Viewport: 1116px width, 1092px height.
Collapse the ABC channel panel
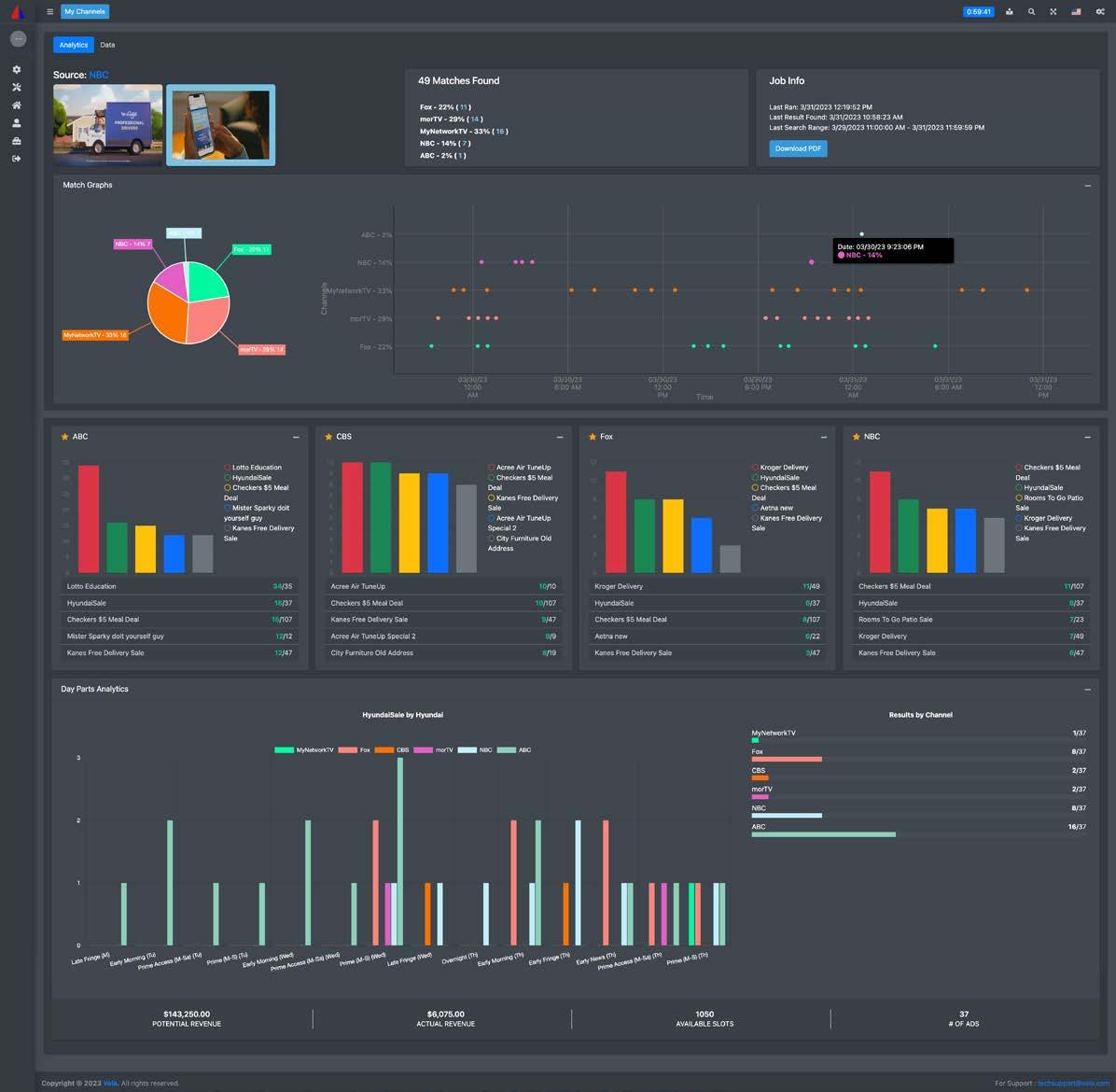pyautogui.click(x=296, y=437)
